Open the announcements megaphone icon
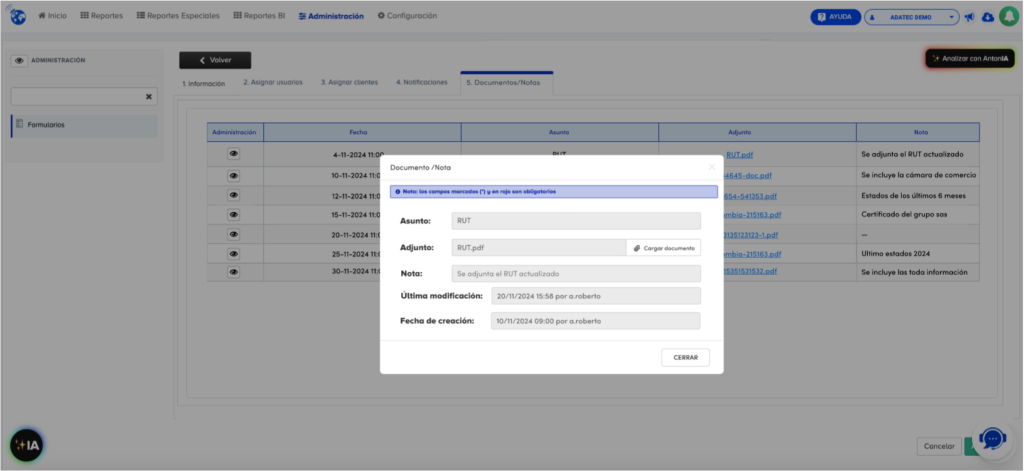 tap(970, 17)
